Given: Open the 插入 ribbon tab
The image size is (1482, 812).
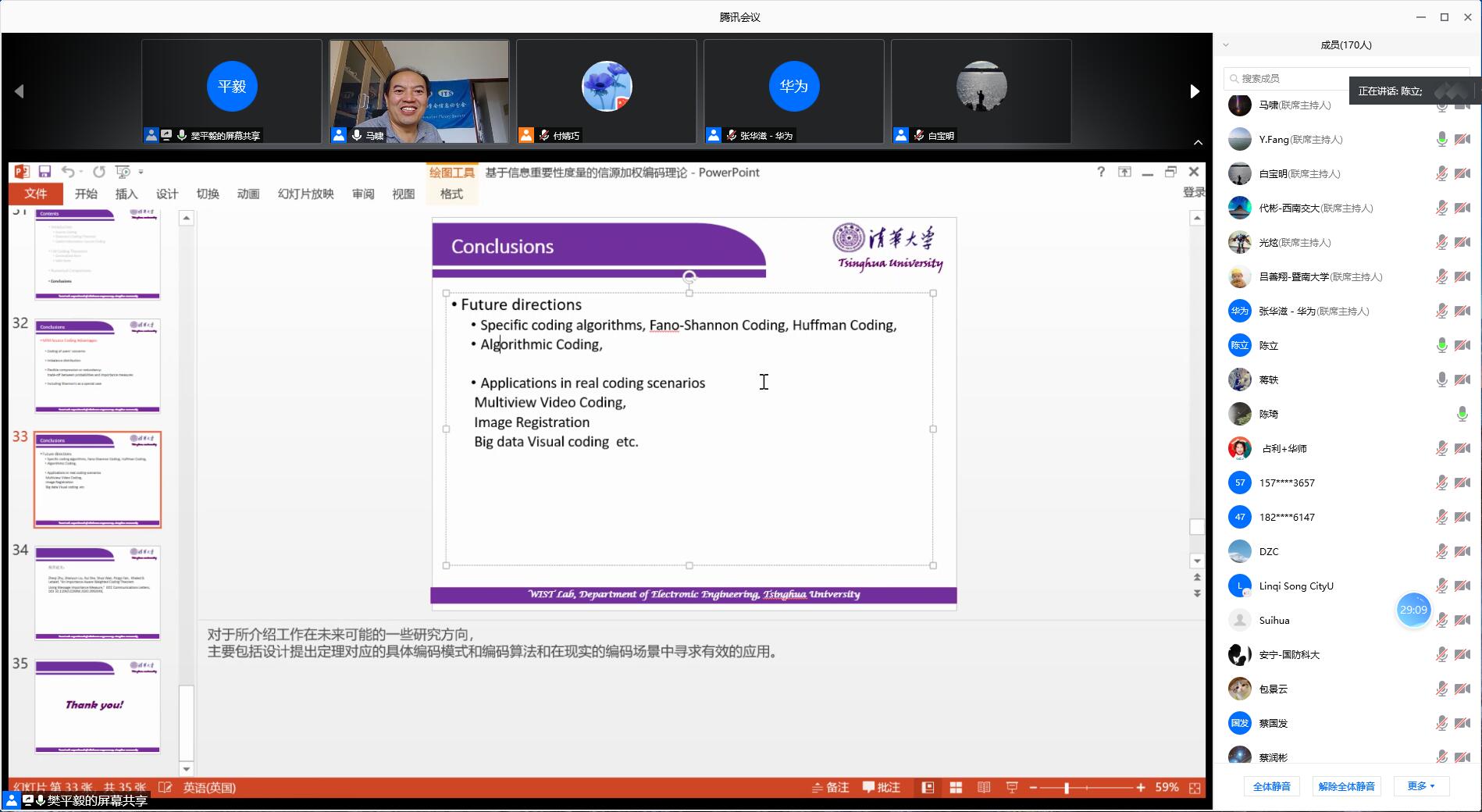Looking at the screenshot, I should [126, 194].
